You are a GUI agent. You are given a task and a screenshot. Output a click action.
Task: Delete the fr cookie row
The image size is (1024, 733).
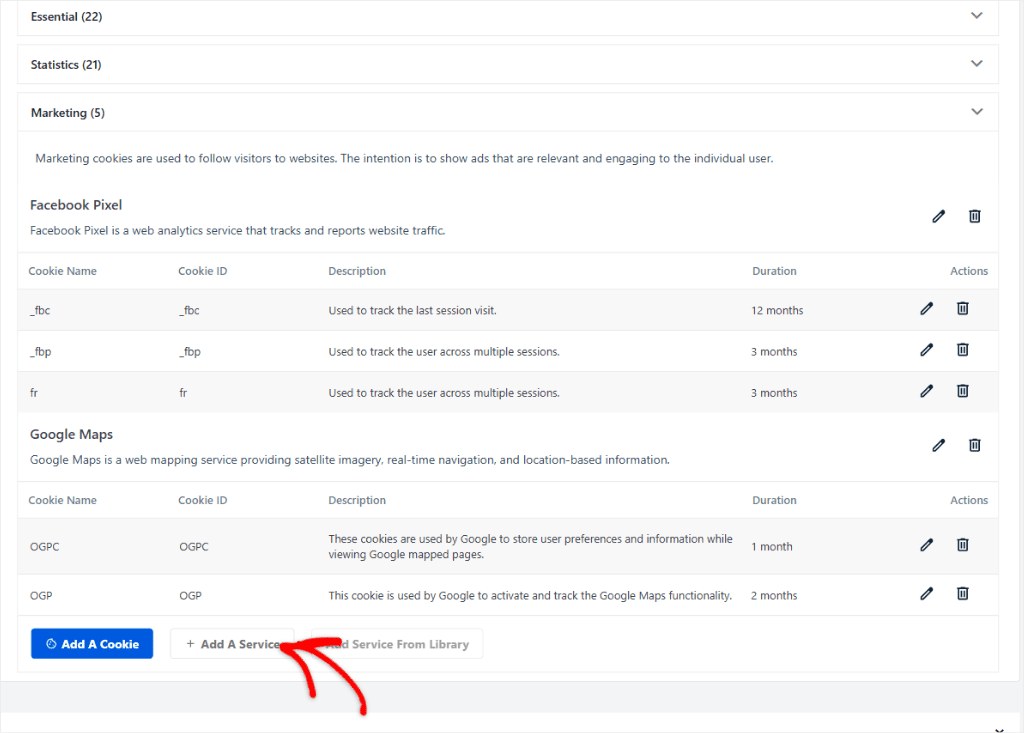pyautogui.click(x=963, y=391)
